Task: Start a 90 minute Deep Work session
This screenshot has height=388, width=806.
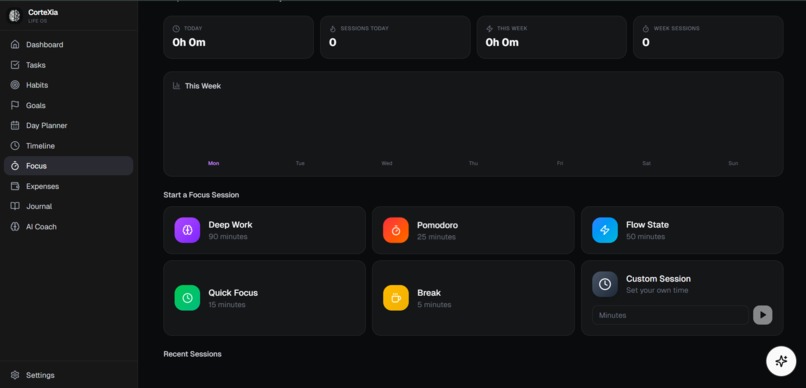Action: pyautogui.click(x=264, y=230)
